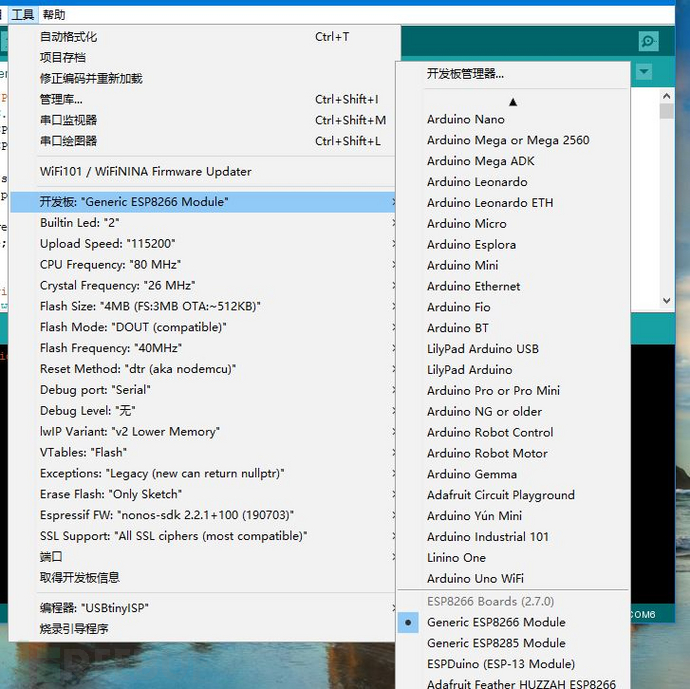Expand the 端口 port submenu
This screenshot has height=689, width=690.
coord(202,557)
